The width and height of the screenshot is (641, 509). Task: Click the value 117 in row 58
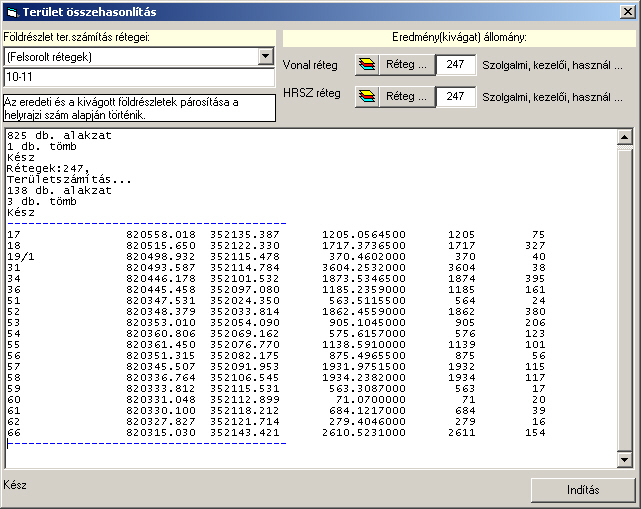click(x=535, y=378)
